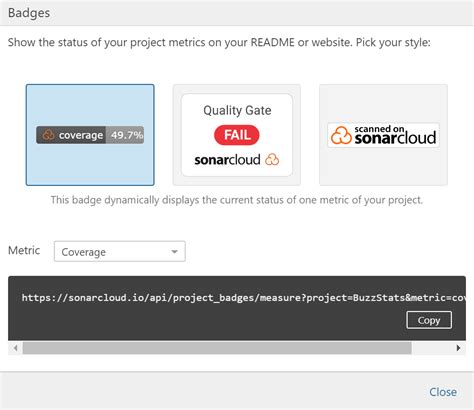Screen dimensions: 474x410
Task: Click the red FAIL status pill
Action: coord(237,135)
